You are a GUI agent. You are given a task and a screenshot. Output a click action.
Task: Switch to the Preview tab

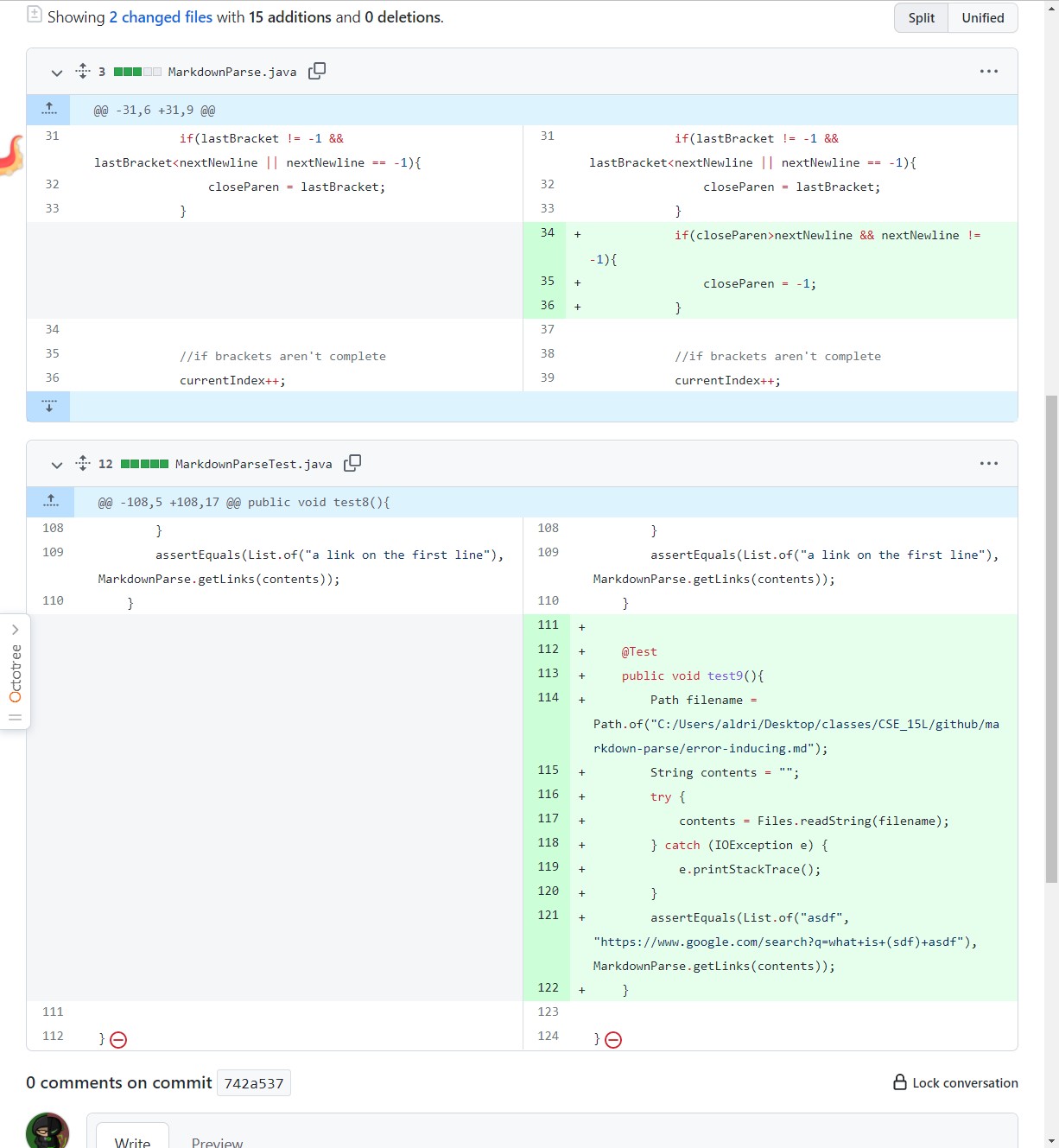(217, 1142)
